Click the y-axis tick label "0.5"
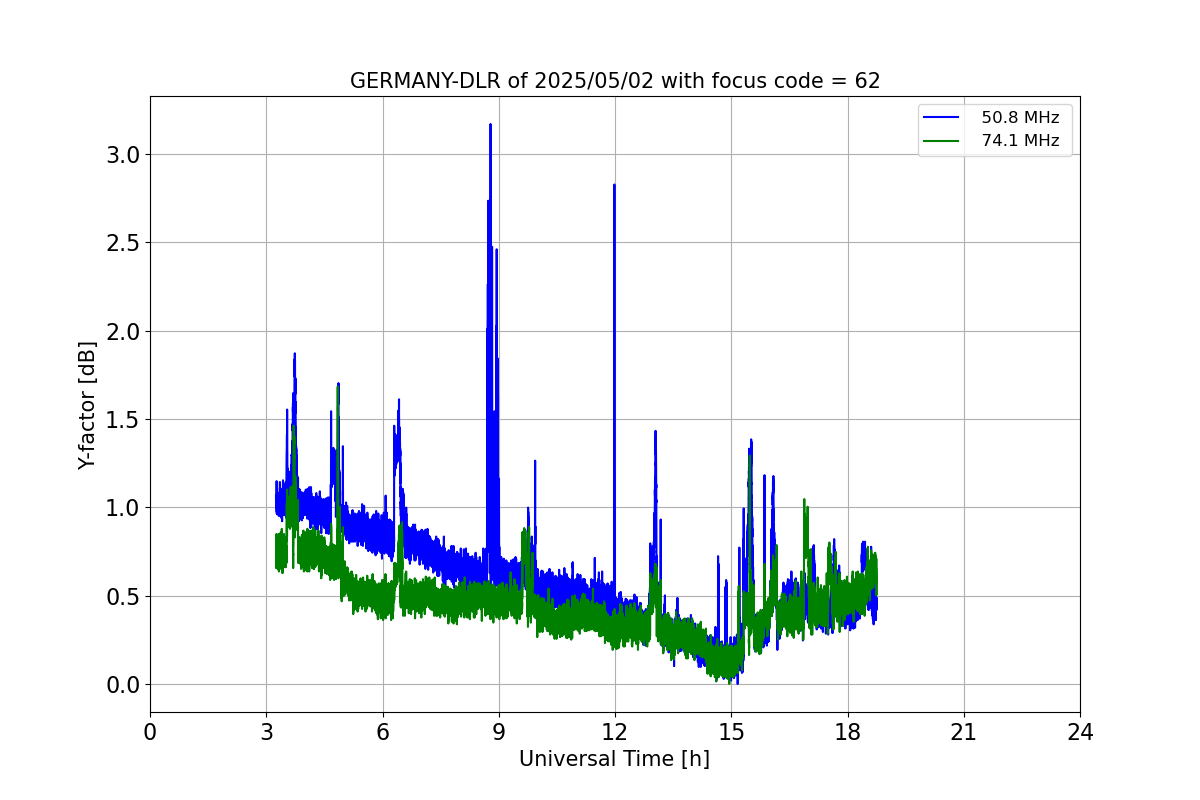1200x800 pixels. click(124, 597)
